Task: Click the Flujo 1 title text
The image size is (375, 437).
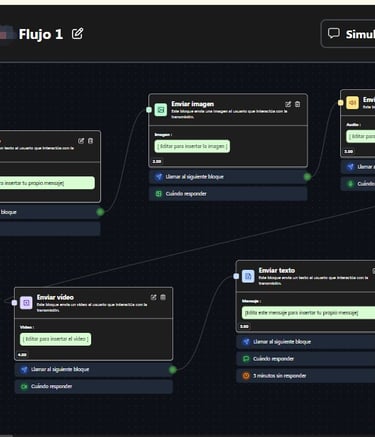Action: [x=41, y=34]
